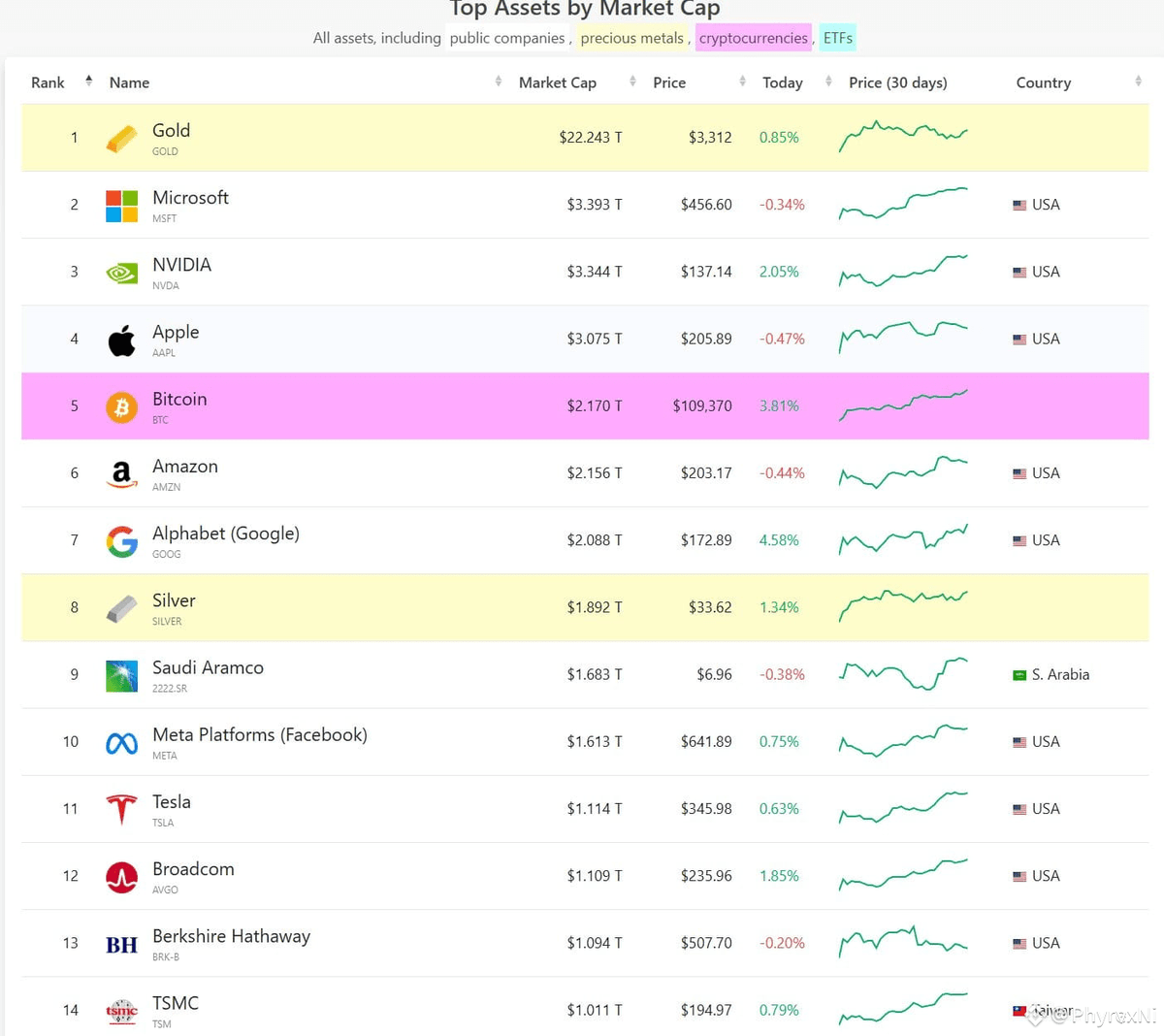Open the Bitcoin asset link

(179, 399)
